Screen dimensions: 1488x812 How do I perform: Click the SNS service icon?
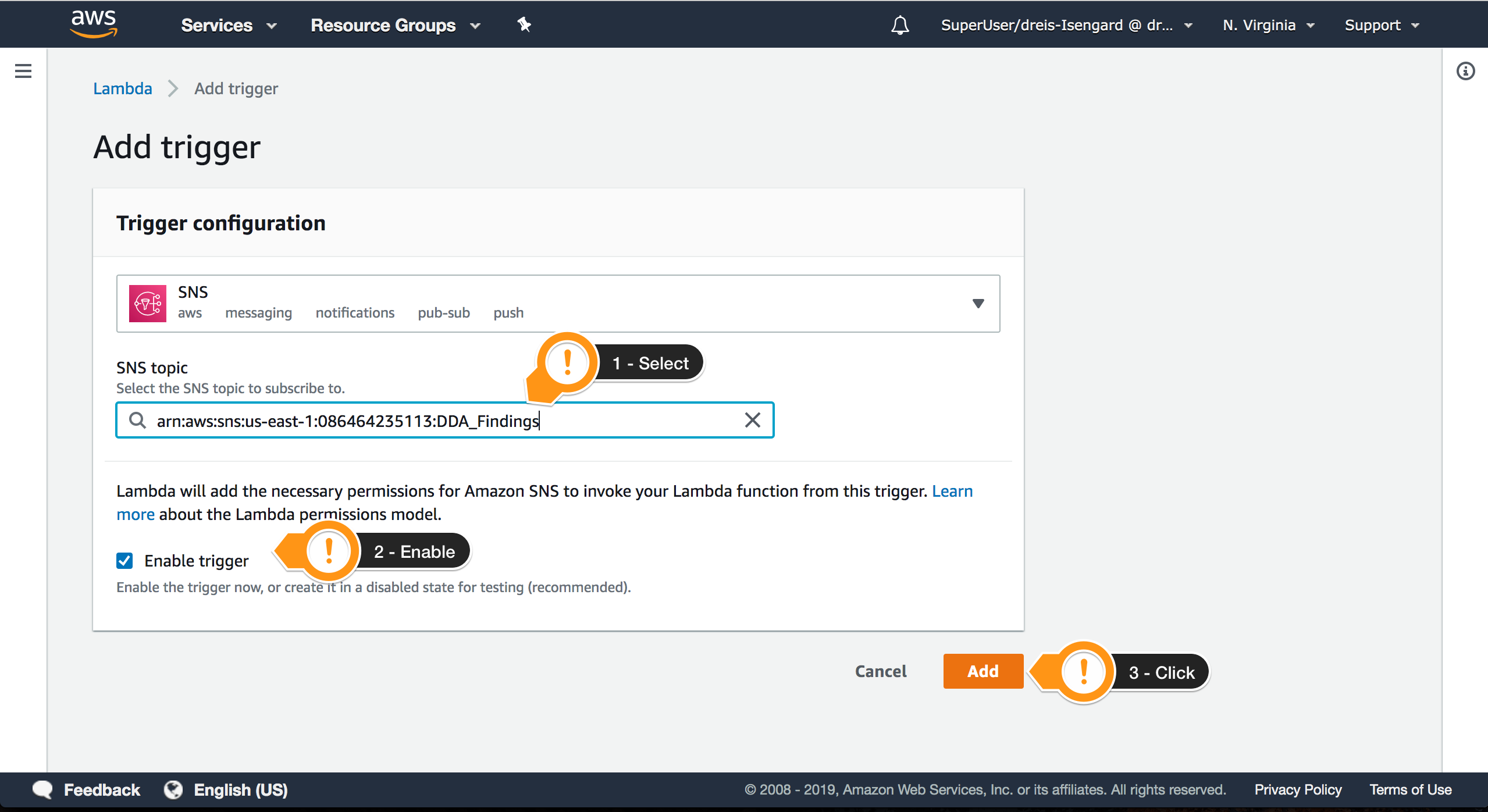pyautogui.click(x=148, y=303)
